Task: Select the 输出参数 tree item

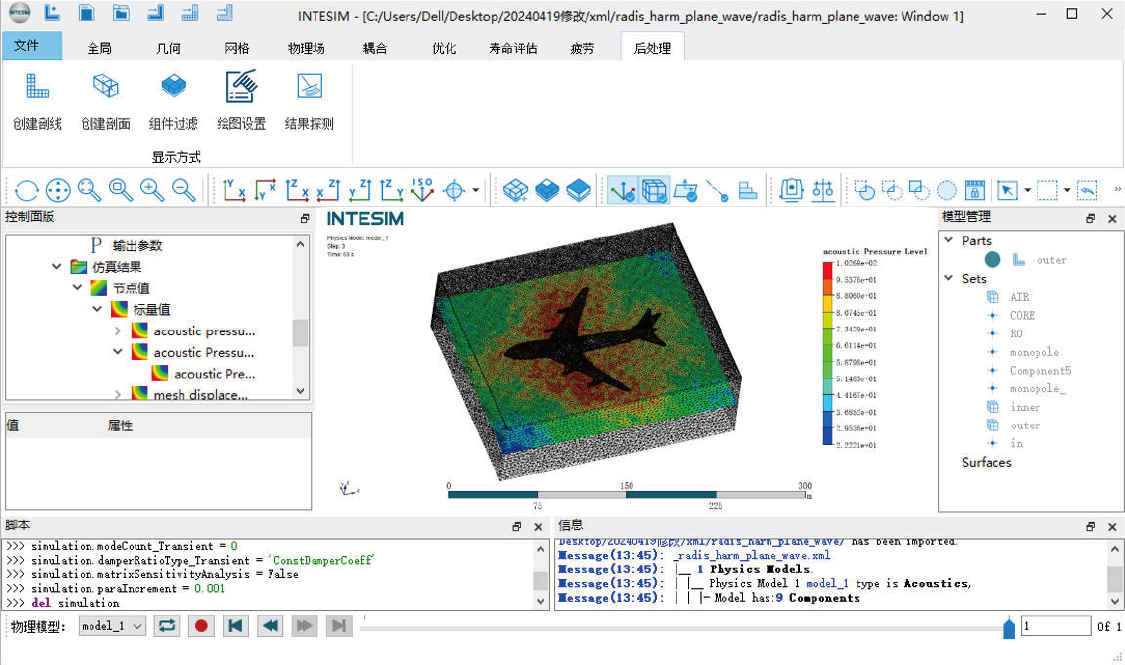Action: 137,245
